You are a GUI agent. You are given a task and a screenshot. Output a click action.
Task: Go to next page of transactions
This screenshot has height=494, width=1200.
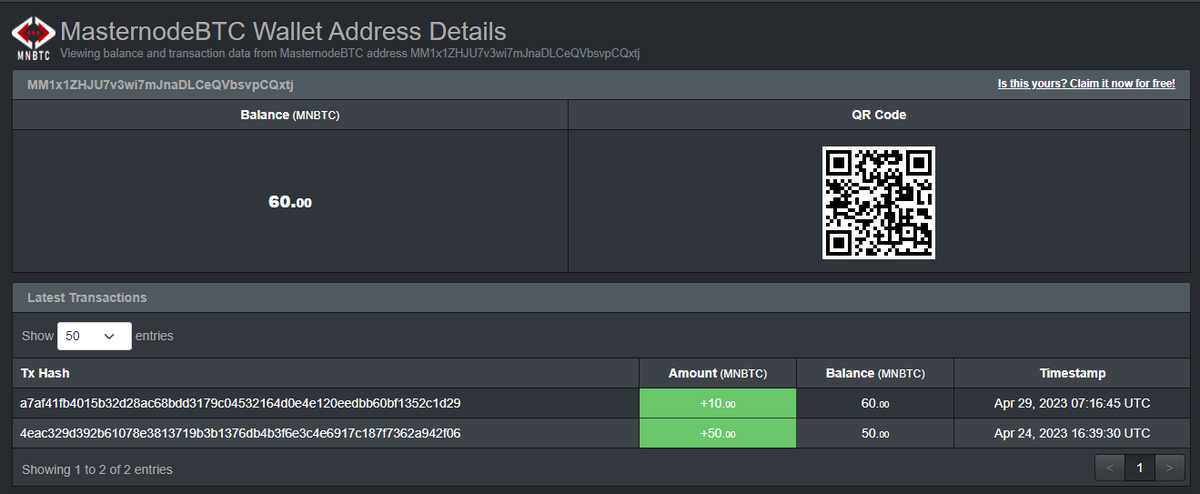point(1170,467)
